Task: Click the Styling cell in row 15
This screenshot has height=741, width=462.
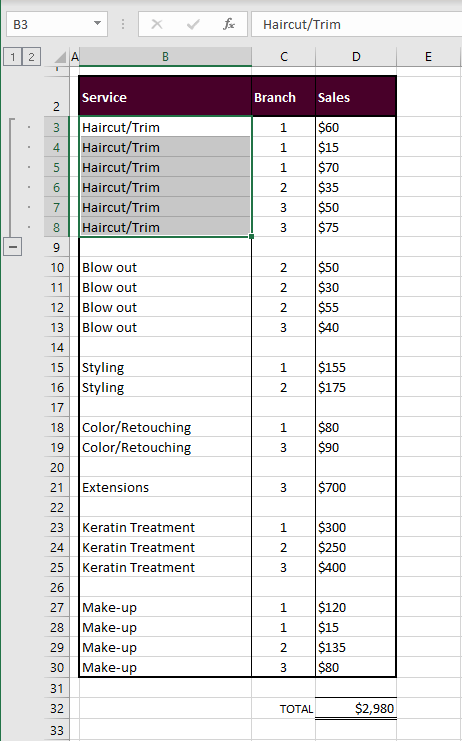Action: 165,367
